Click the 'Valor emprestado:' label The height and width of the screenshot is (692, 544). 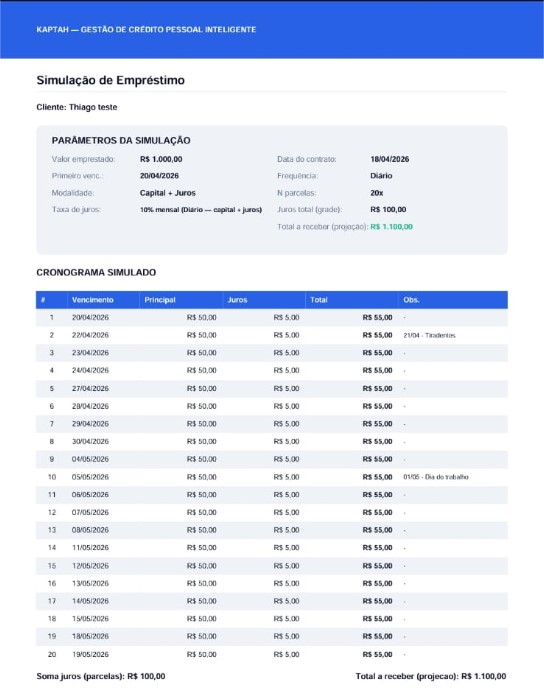[83, 159]
